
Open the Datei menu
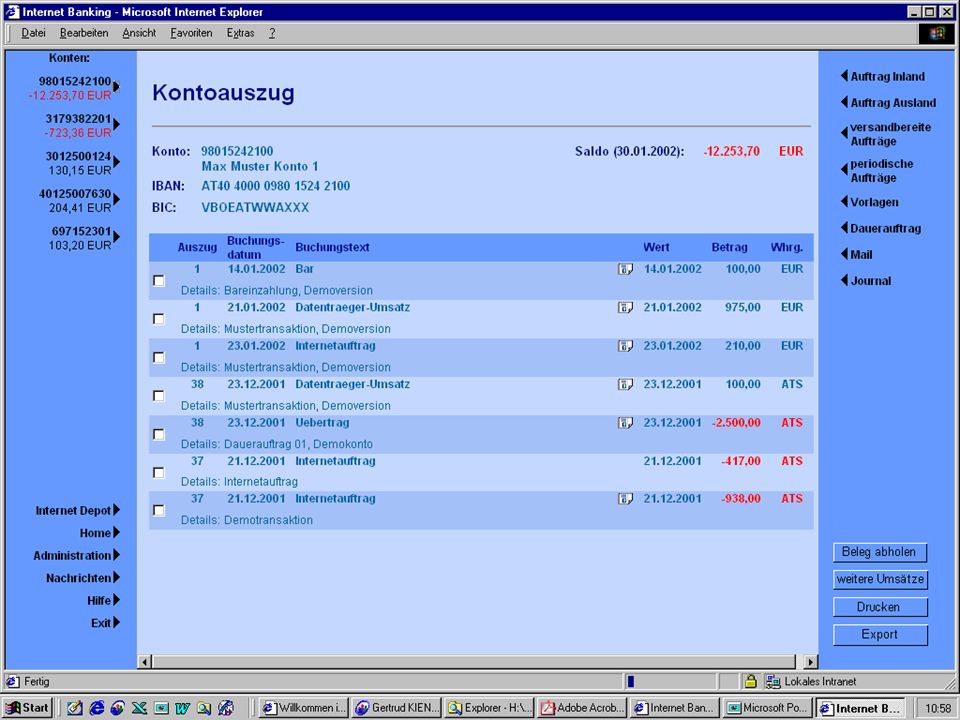click(33, 33)
